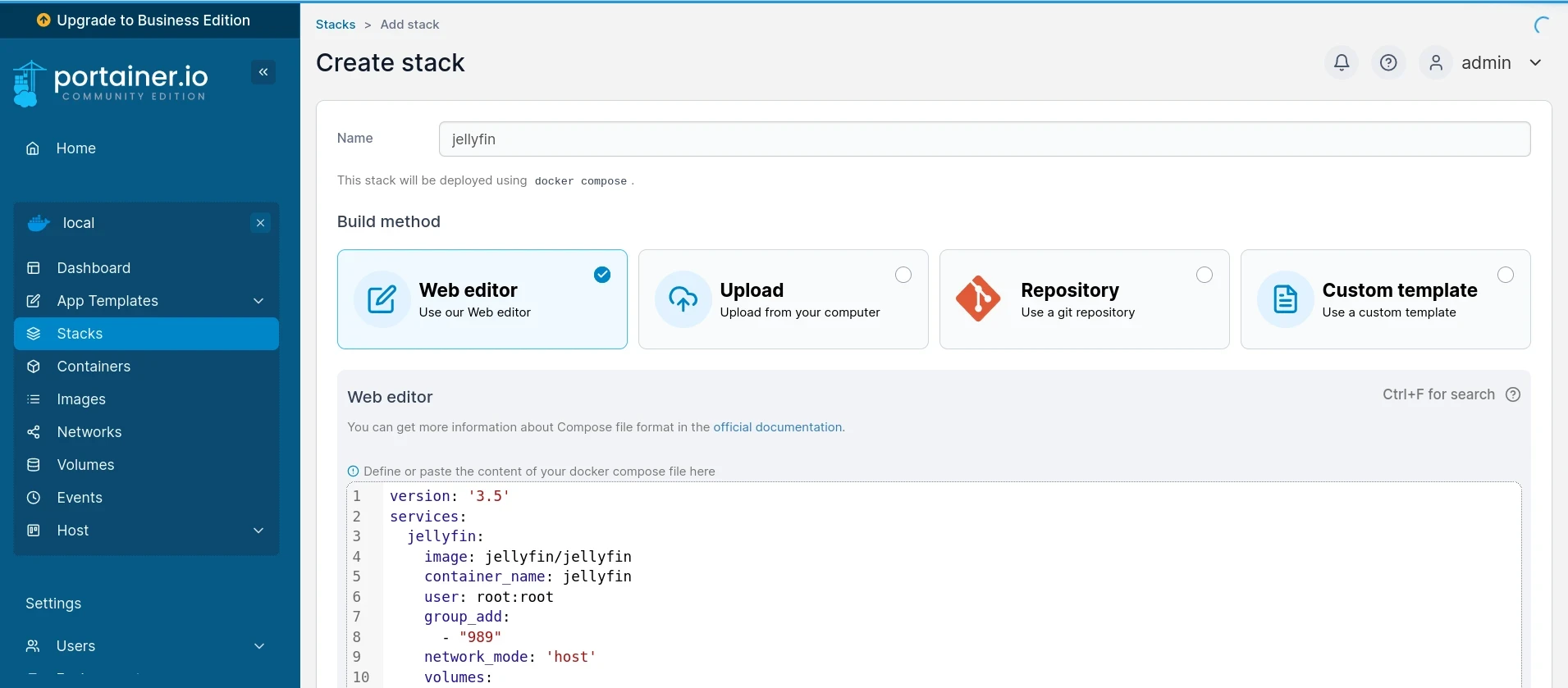This screenshot has height=688, width=1568.
Task: Expand the App Templates submenu
Action: pyautogui.click(x=258, y=301)
